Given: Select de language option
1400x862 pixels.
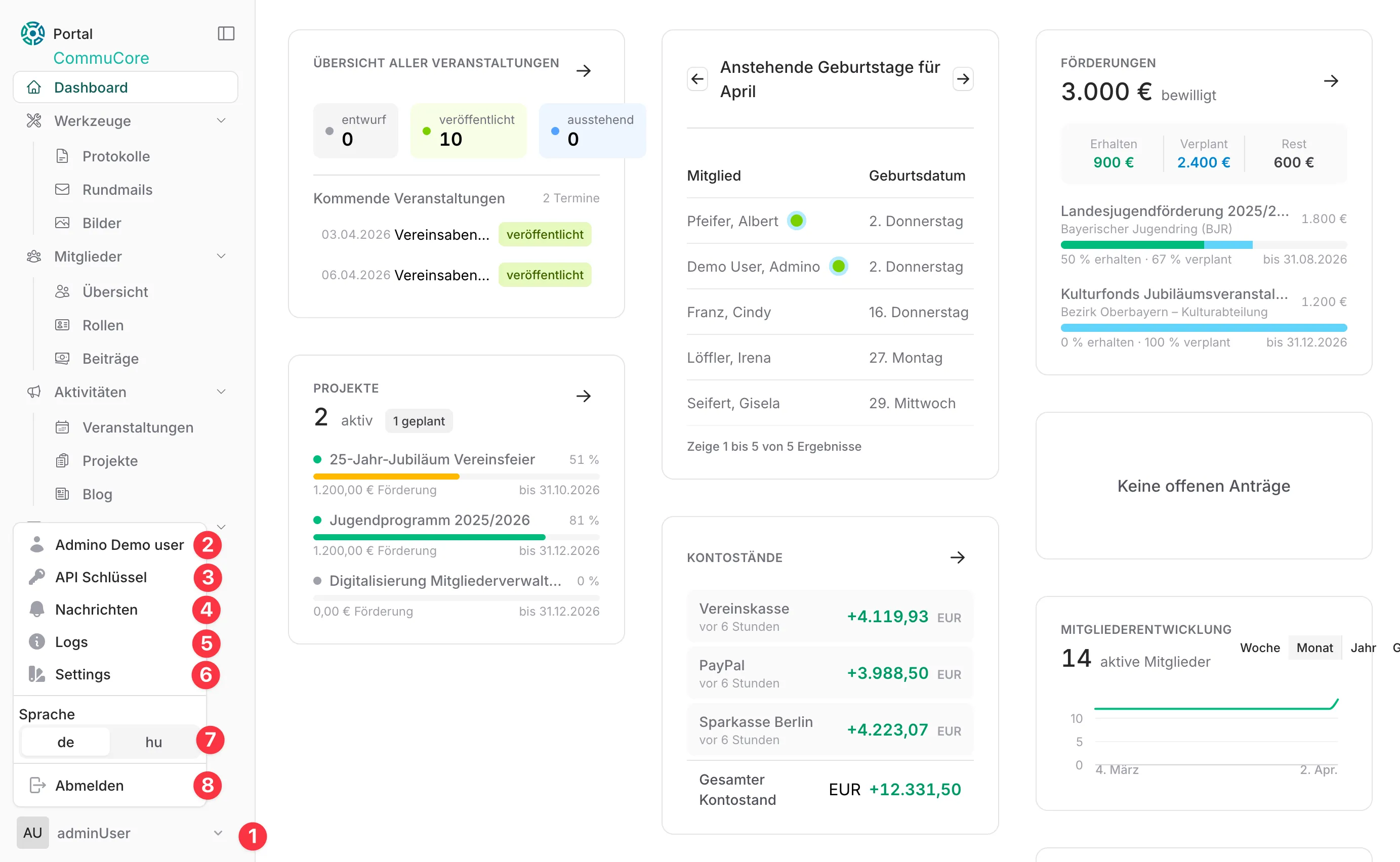Looking at the screenshot, I should [66, 742].
